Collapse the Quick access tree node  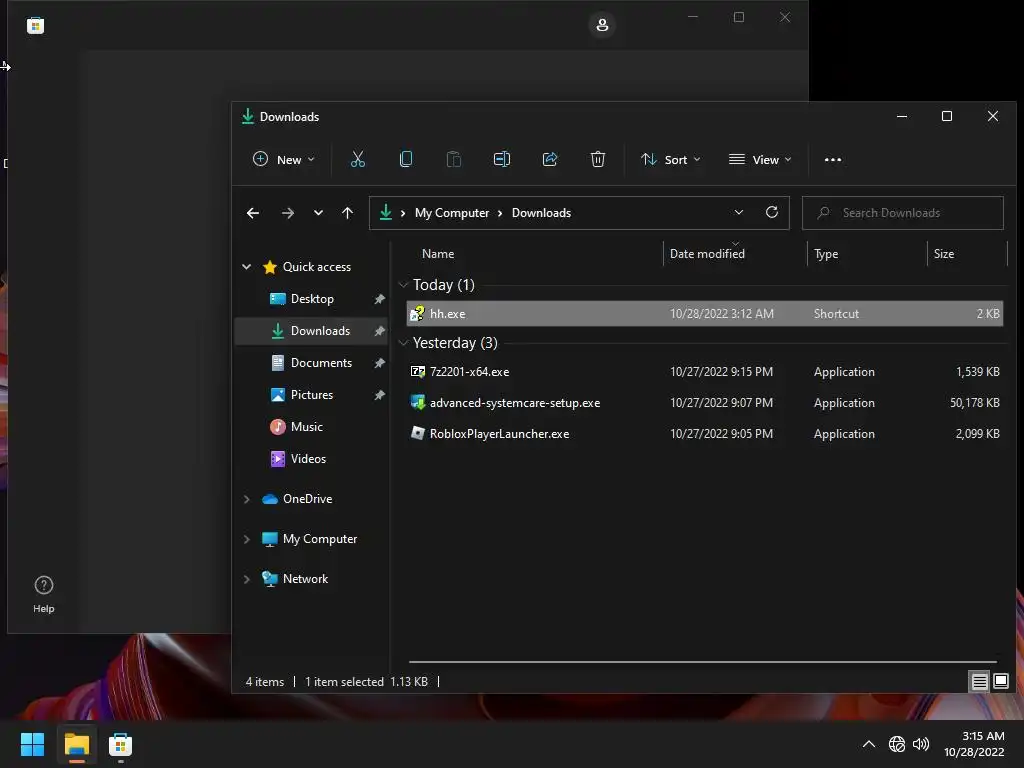pos(247,266)
